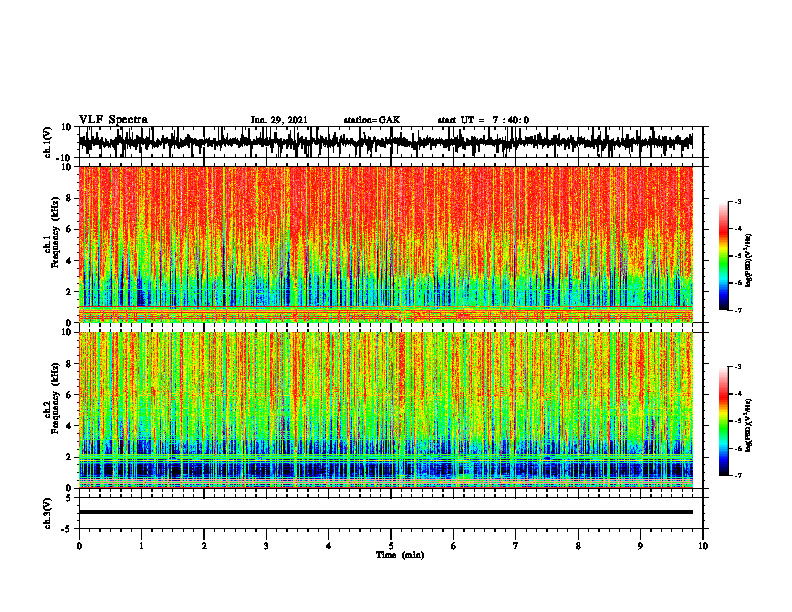Screen dimensions: 792x612
Task: Click the "5" tick on ch.3(V) axis
Action: click(70, 498)
